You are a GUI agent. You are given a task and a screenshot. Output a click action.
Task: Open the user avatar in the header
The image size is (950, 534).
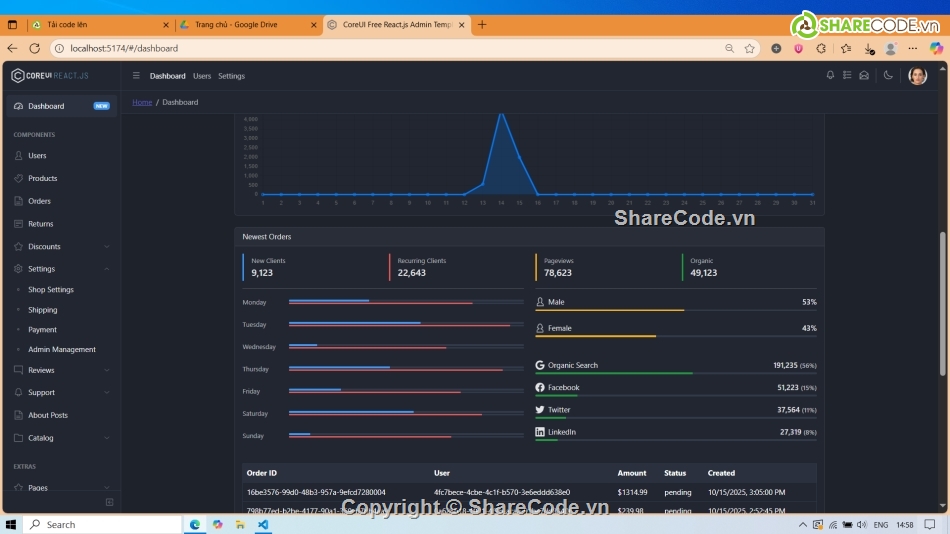pos(917,76)
